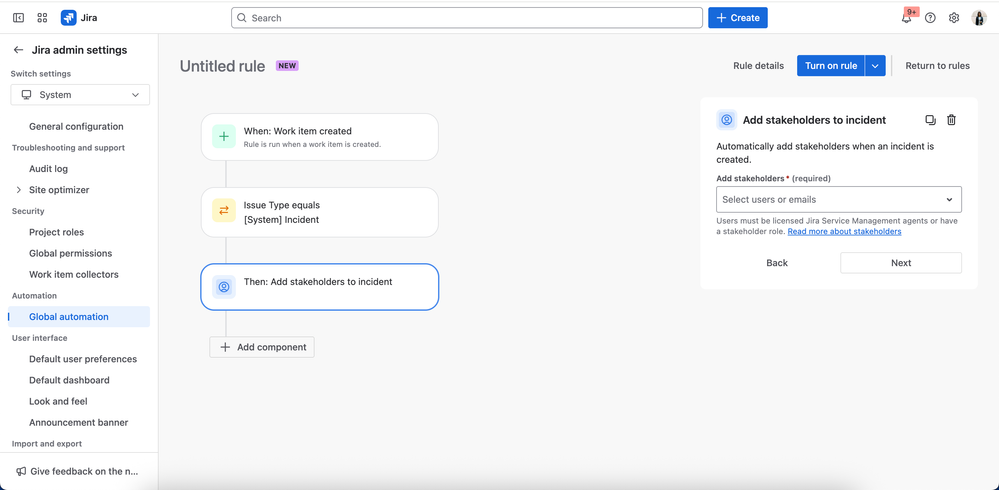
Task: Open the user profile avatar
Action: tap(979, 18)
